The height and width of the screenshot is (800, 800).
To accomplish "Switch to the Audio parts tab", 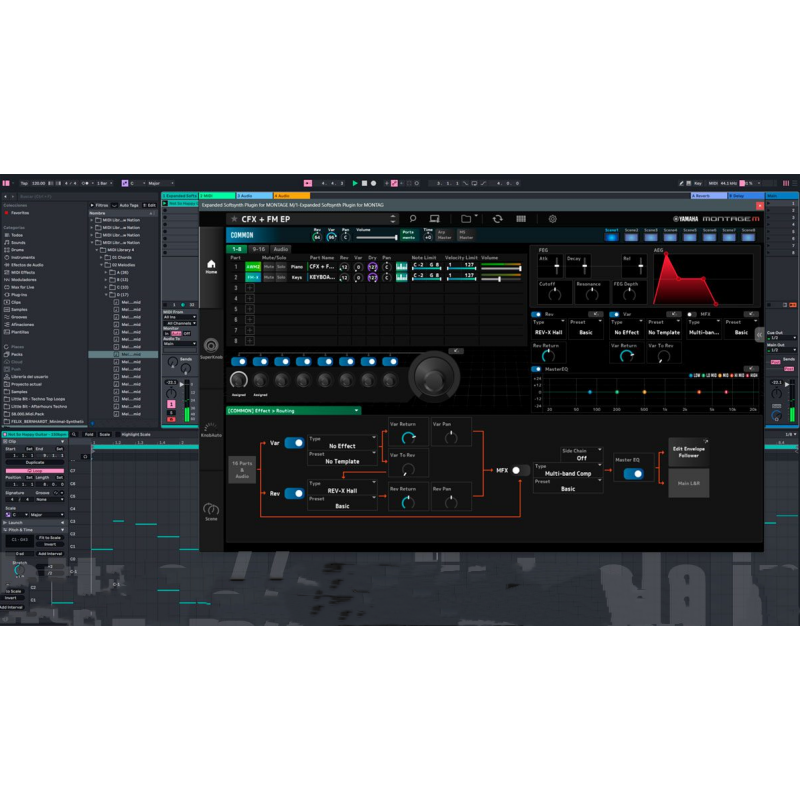I will coord(281,249).
